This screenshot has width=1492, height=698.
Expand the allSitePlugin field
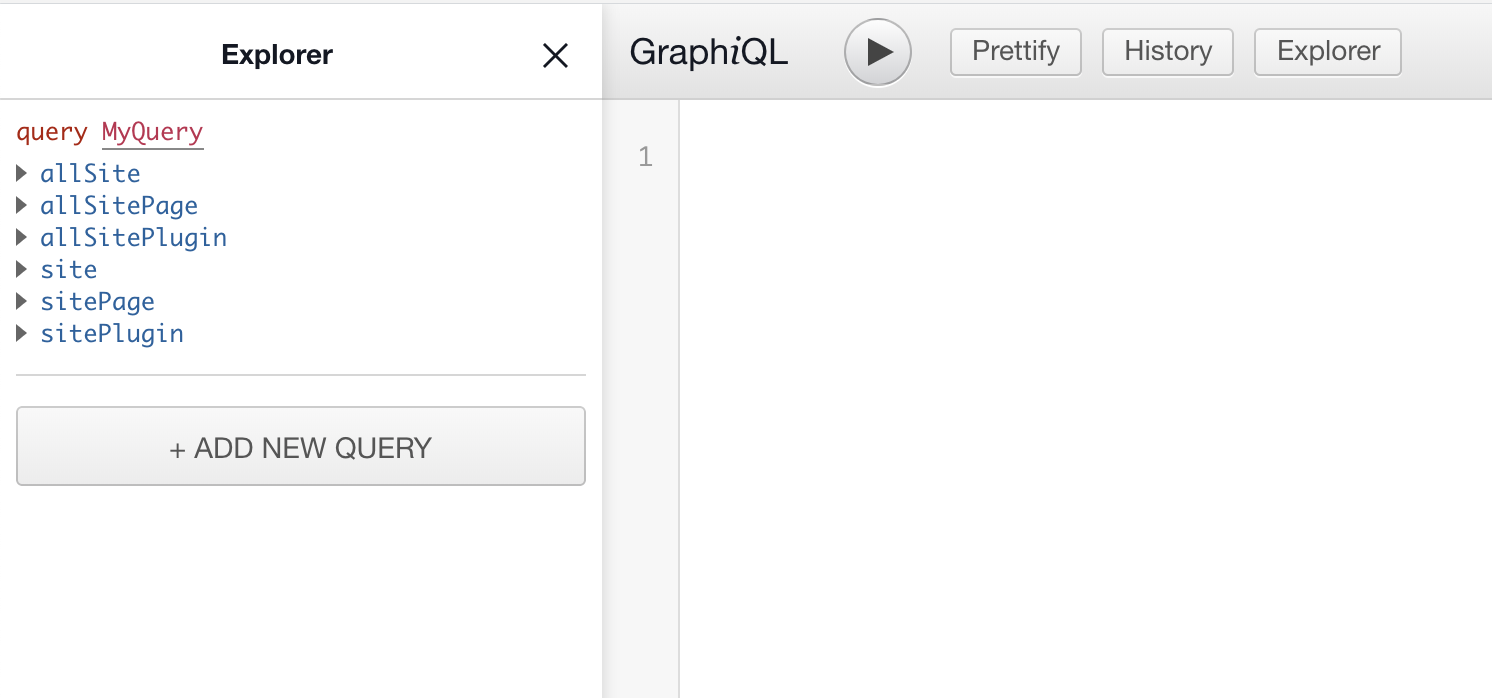(x=22, y=237)
